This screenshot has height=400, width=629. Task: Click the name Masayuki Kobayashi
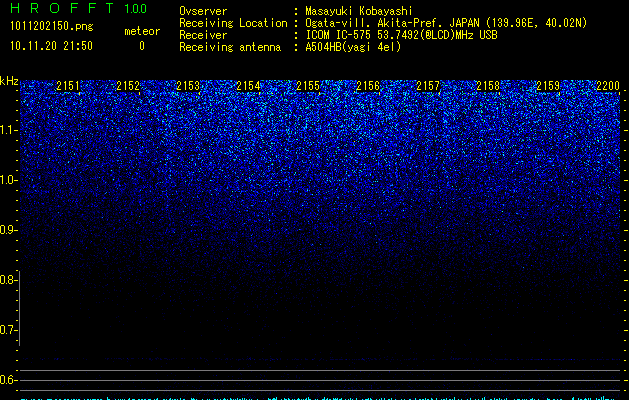(x=359, y=11)
